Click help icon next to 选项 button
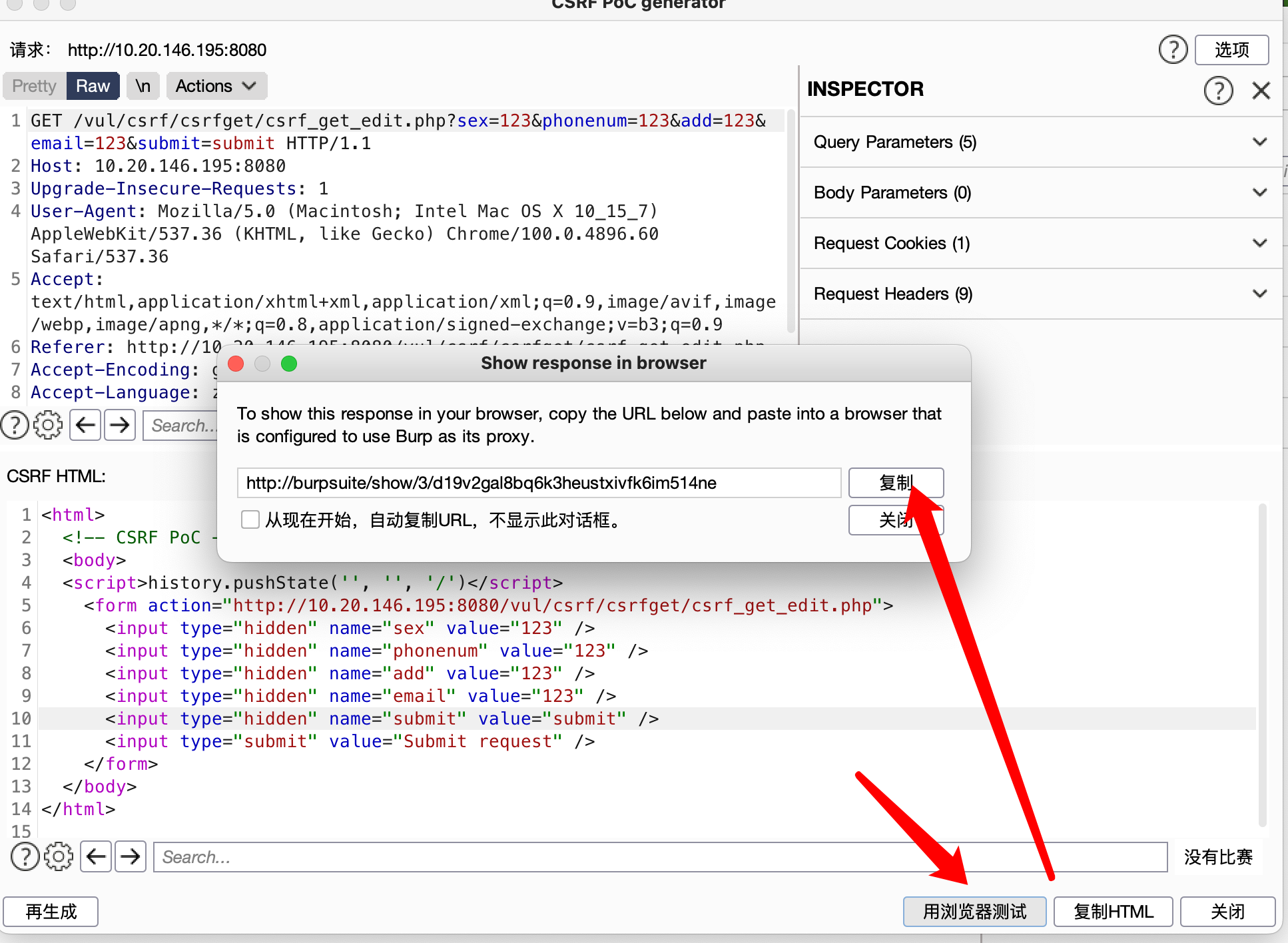1288x943 pixels. click(1173, 50)
